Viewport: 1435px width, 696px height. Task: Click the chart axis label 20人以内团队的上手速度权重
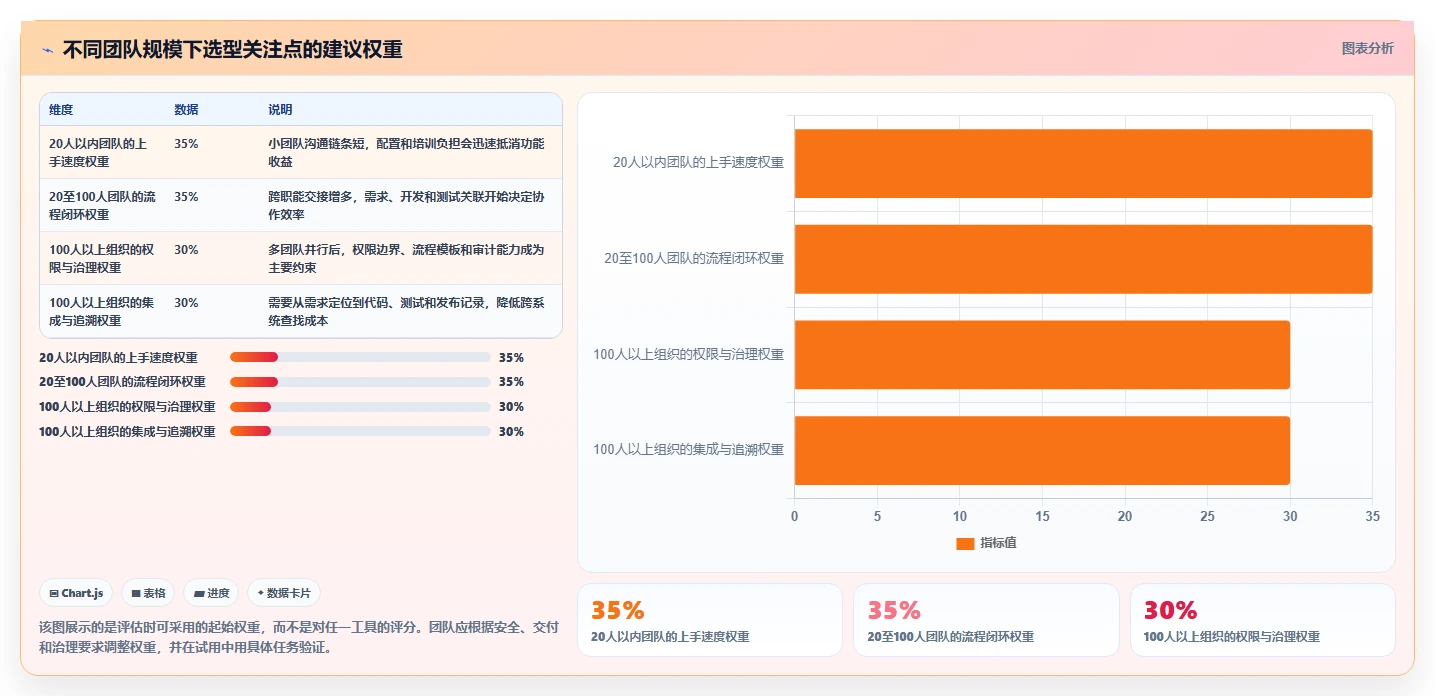pos(698,162)
